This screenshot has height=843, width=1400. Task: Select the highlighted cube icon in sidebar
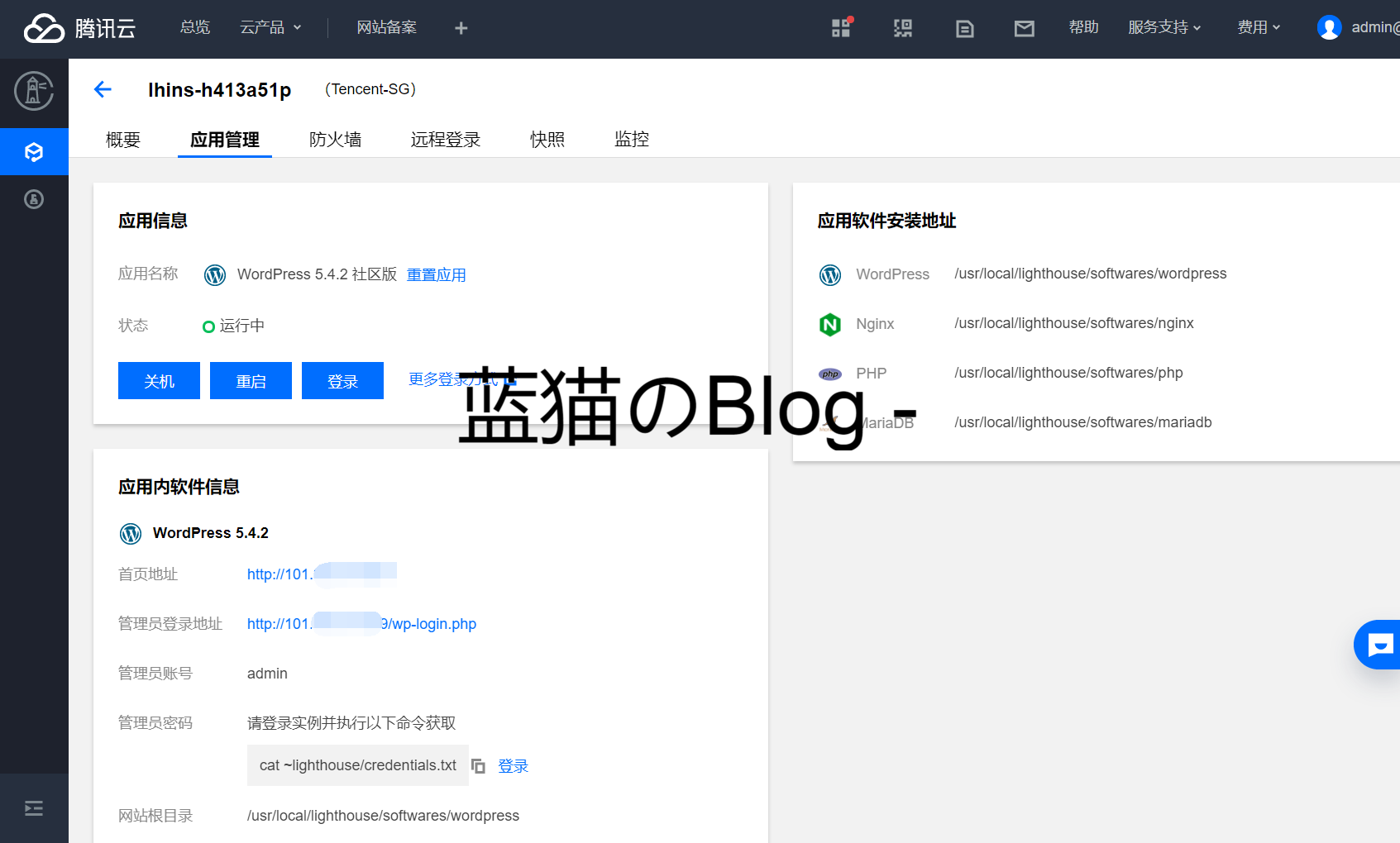pyautogui.click(x=34, y=152)
